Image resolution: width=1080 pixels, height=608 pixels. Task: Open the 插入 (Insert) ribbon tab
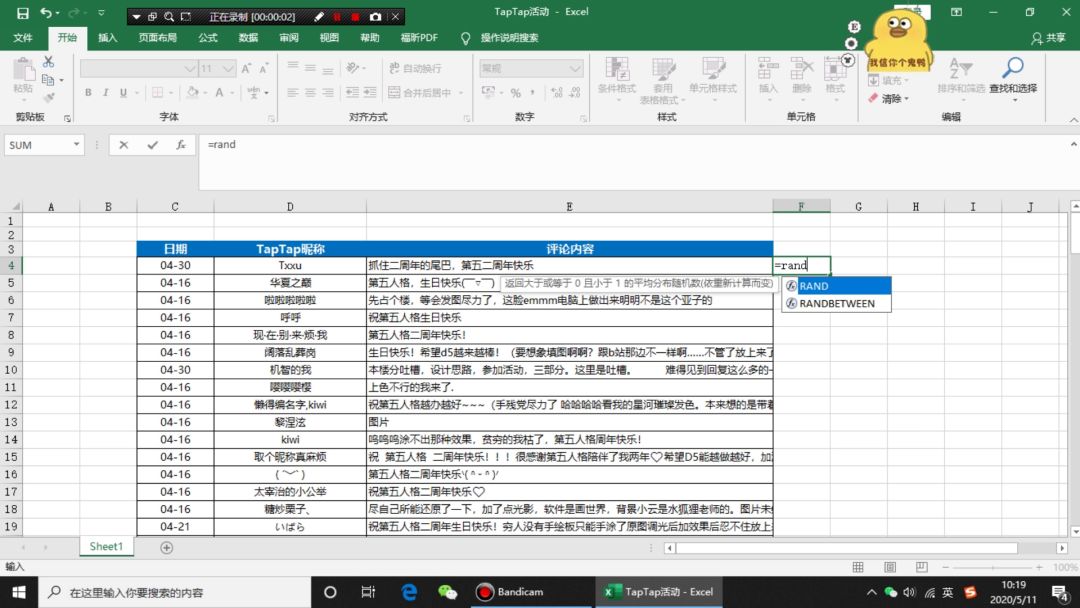pyautogui.click(x=107, y=38)
